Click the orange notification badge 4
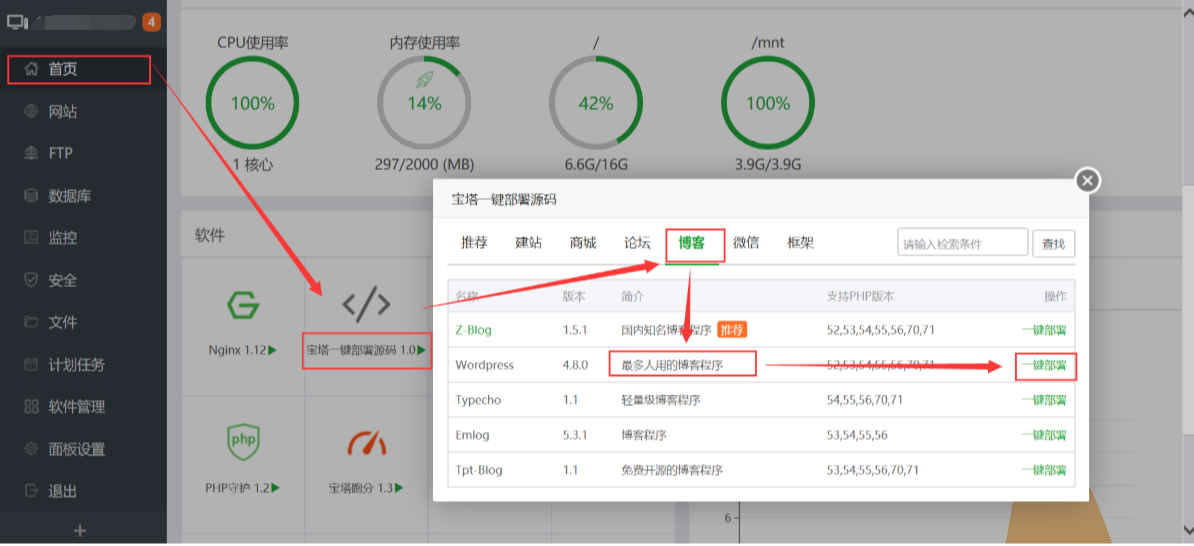 (x=152, y=22)
